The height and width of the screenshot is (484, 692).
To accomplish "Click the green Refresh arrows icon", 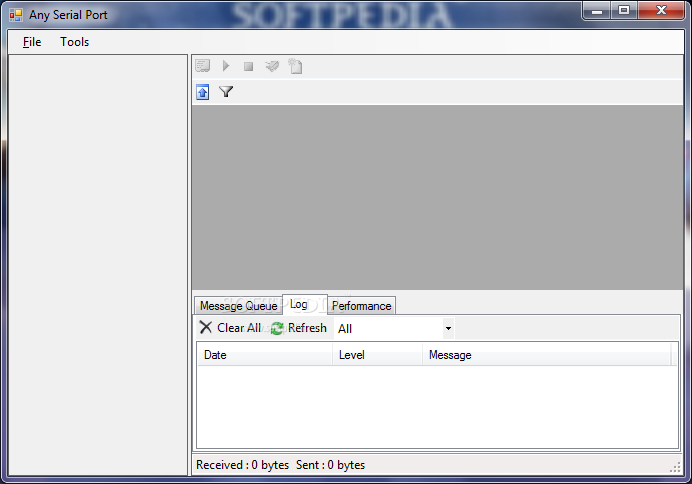I will point(277,328).
